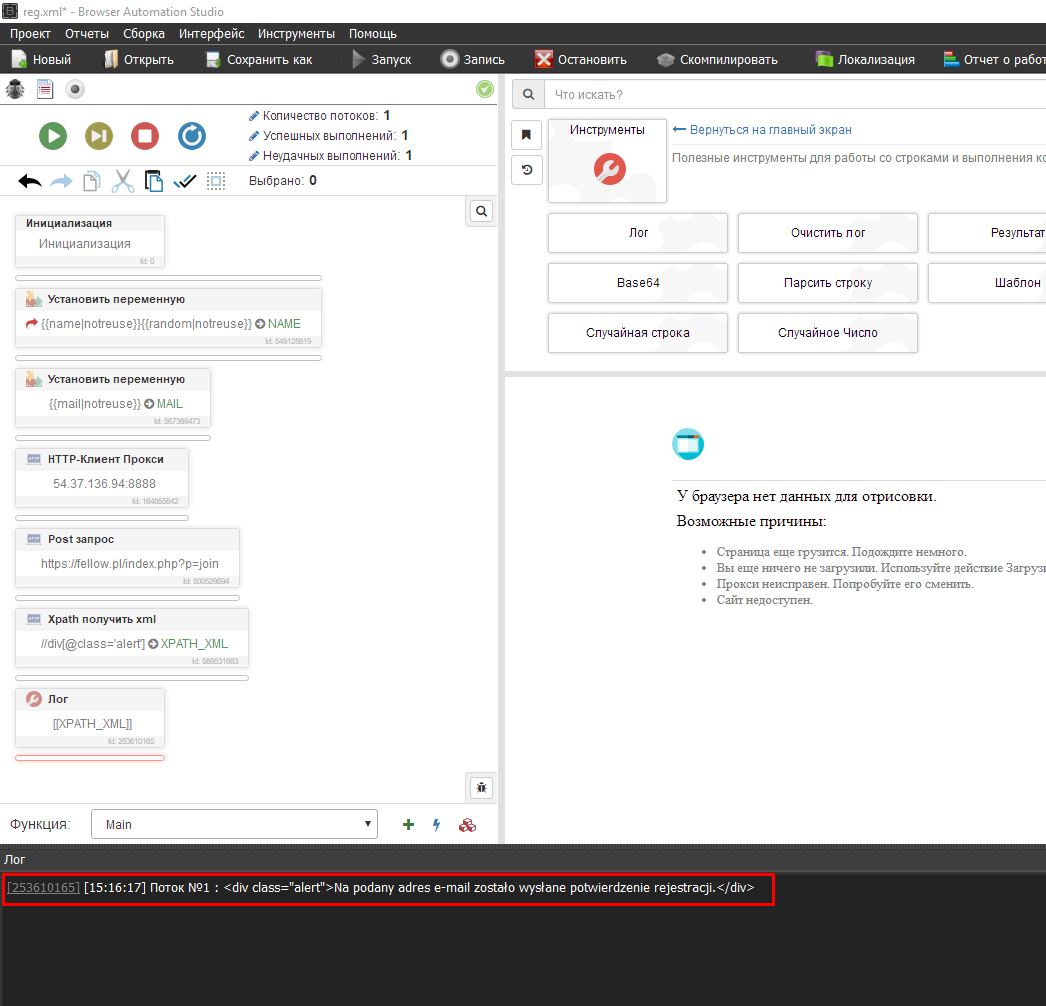Click the Случайное Число button
Screen dimensions: 1046x1006
point(828,333)
